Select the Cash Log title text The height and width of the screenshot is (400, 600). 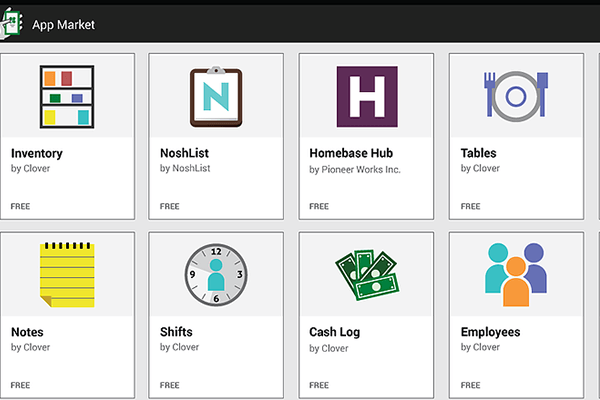point(334,332)
